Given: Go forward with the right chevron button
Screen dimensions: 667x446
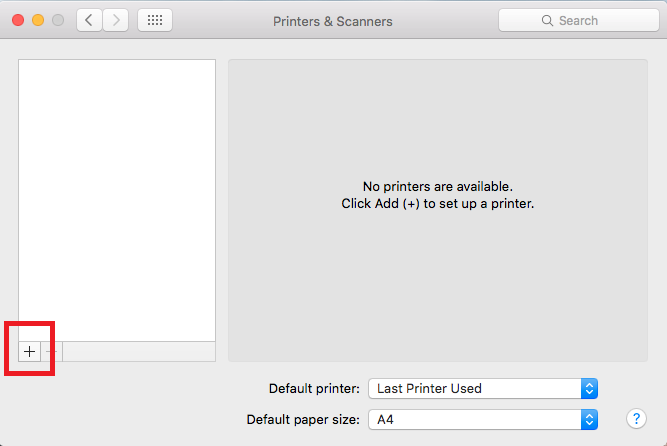Looking at the screenshot, I should [116, 20].
